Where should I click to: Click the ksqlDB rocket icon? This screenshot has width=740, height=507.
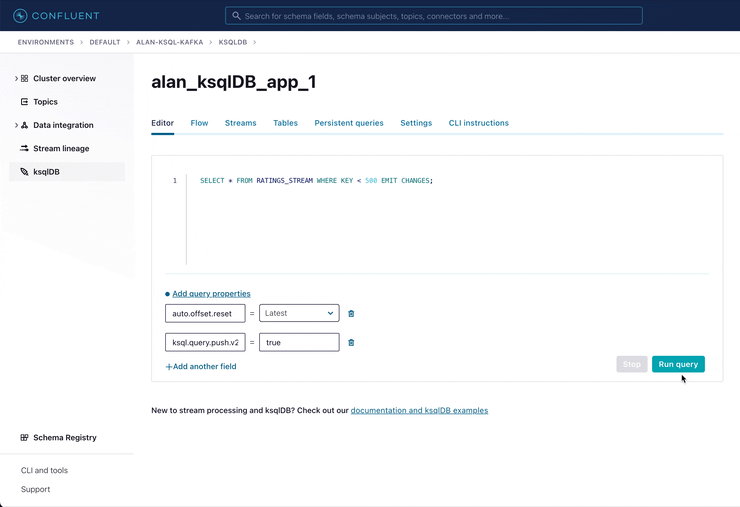point(25,172)
